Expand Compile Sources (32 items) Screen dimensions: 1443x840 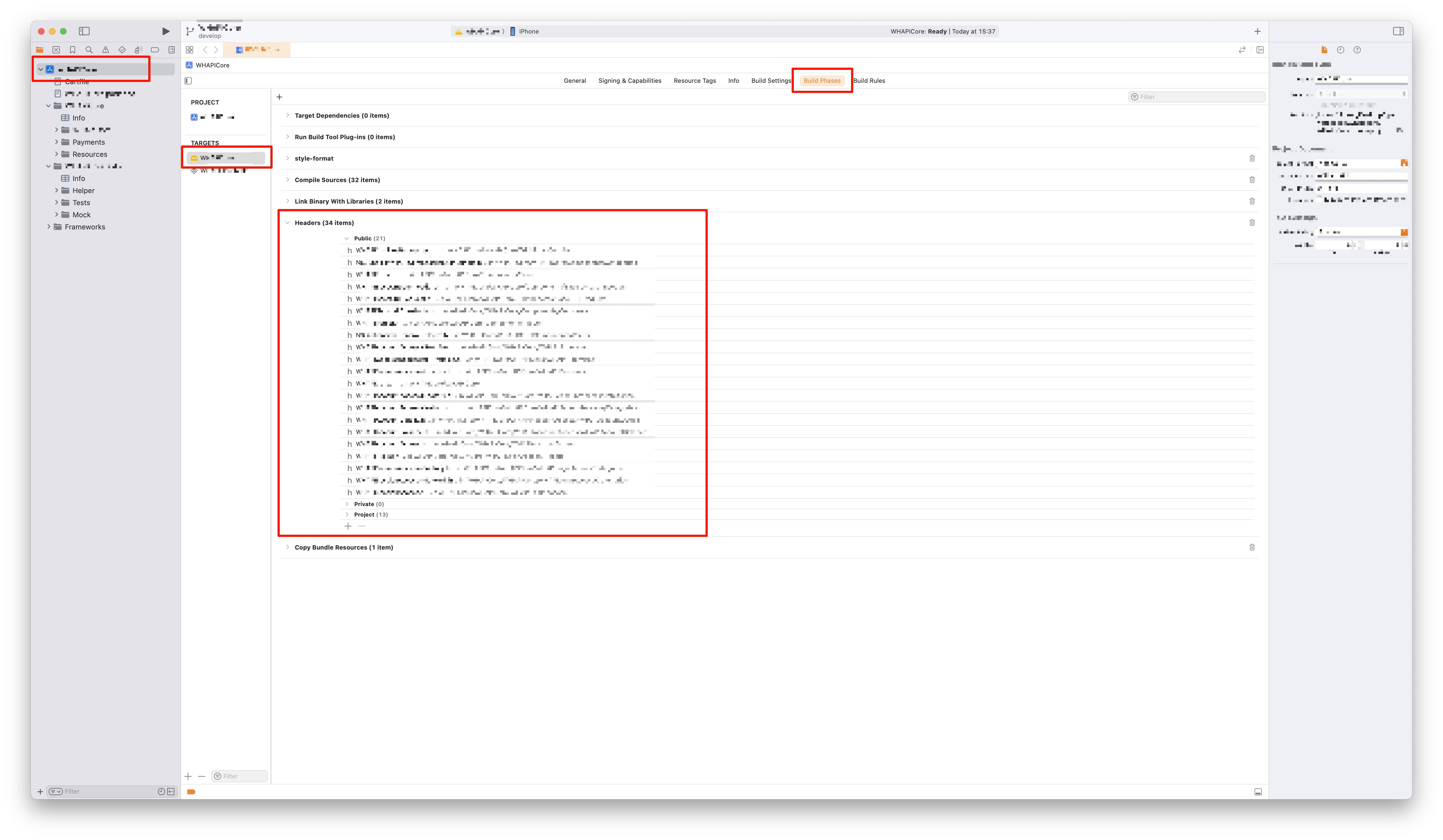click(x=287, y=180)
